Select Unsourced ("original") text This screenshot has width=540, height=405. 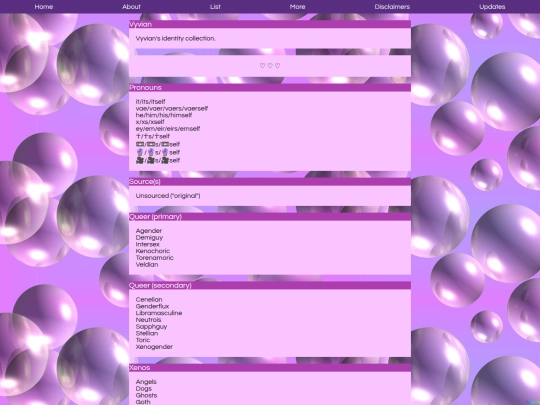tap(168, 196)
